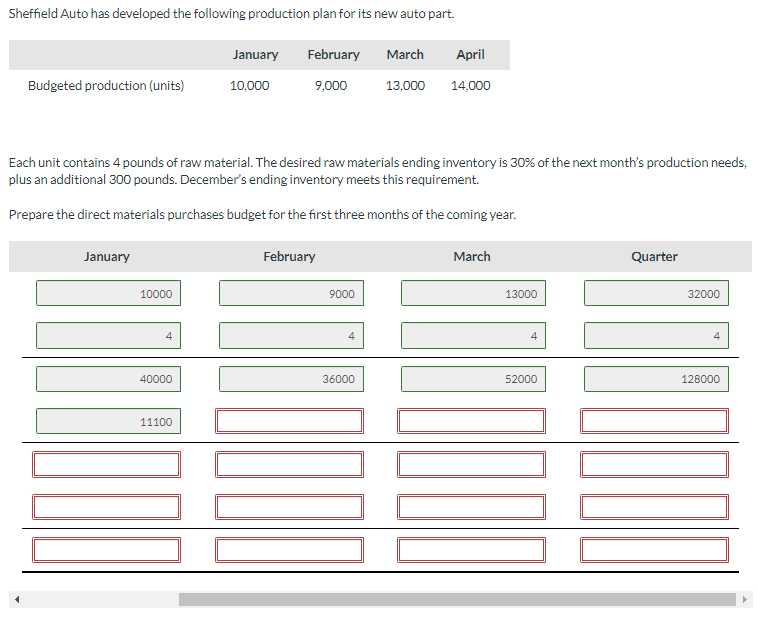Click the March input showing 13000
The width and height of the screenshot is (758, 629).
pos(473,293)
